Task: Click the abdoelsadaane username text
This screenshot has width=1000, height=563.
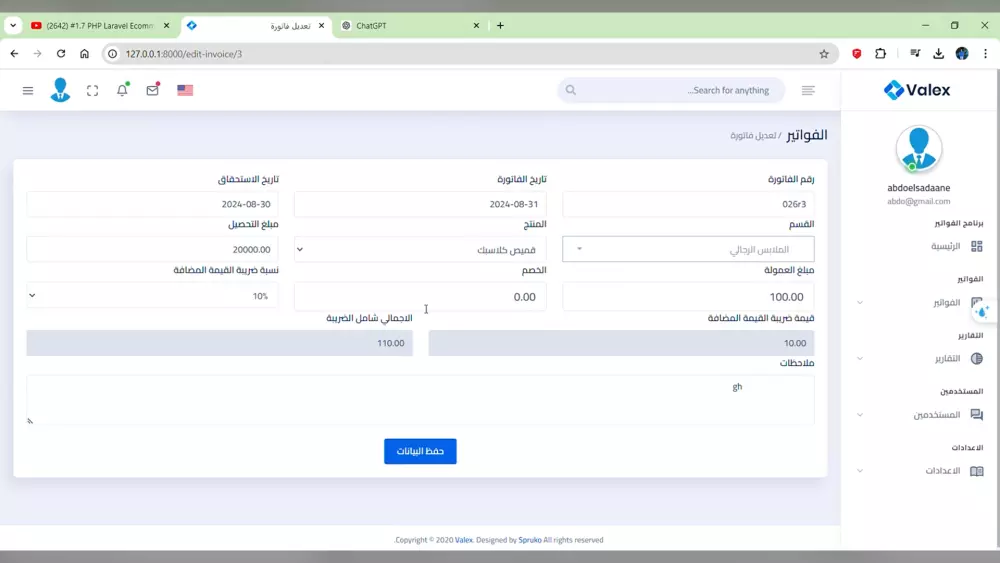Action: [x=918, y=188]
